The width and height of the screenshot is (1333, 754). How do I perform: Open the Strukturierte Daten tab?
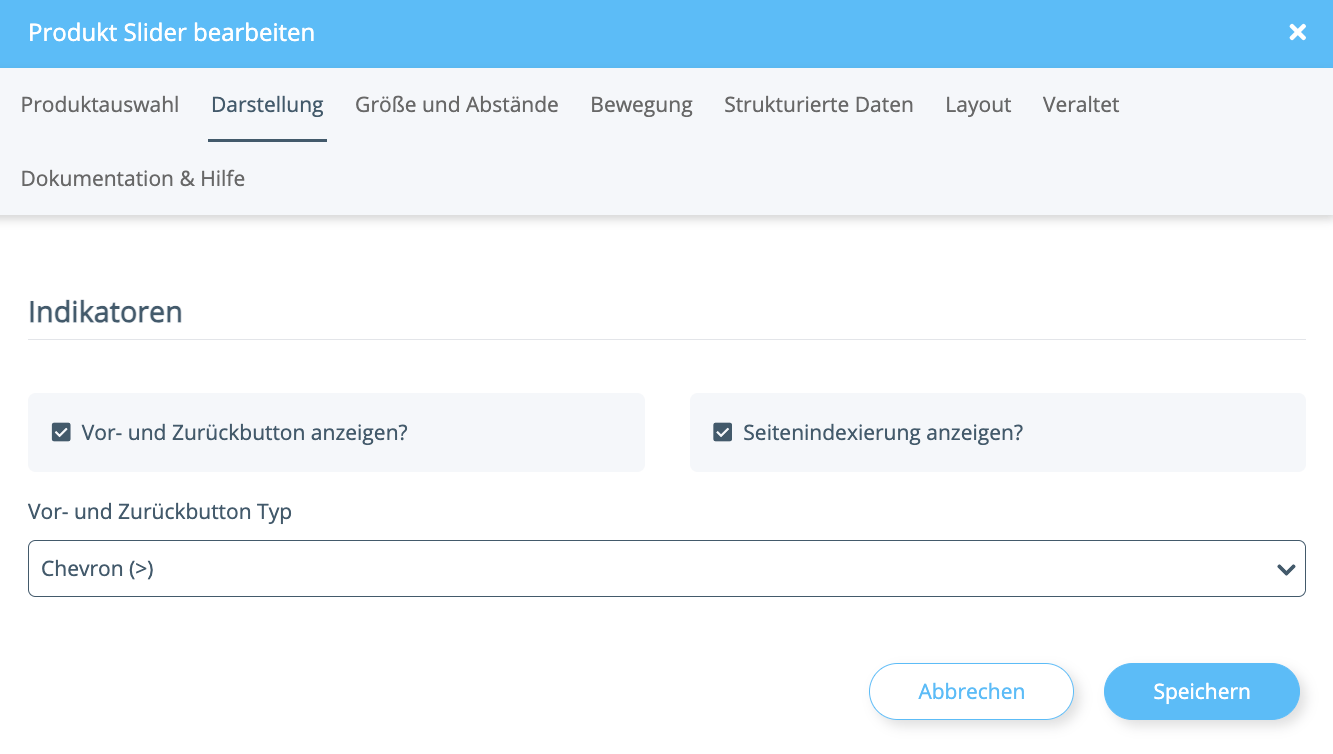click(819, 104)
